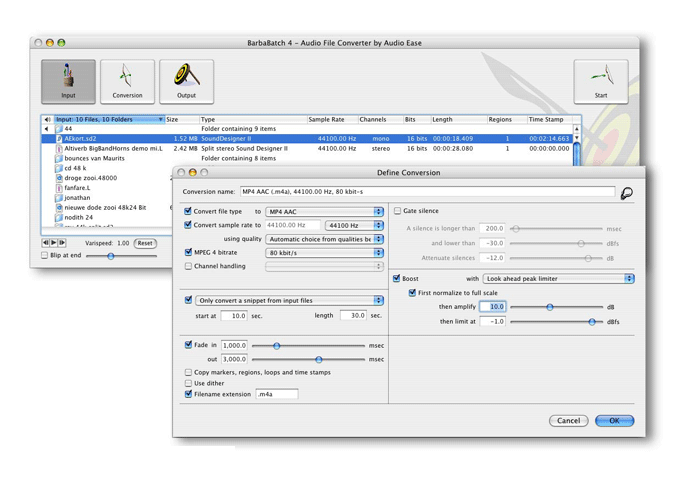Click the play button in main window
Image resolution: width=686 pixels, height=480 pixels.
tap(54, 242)
